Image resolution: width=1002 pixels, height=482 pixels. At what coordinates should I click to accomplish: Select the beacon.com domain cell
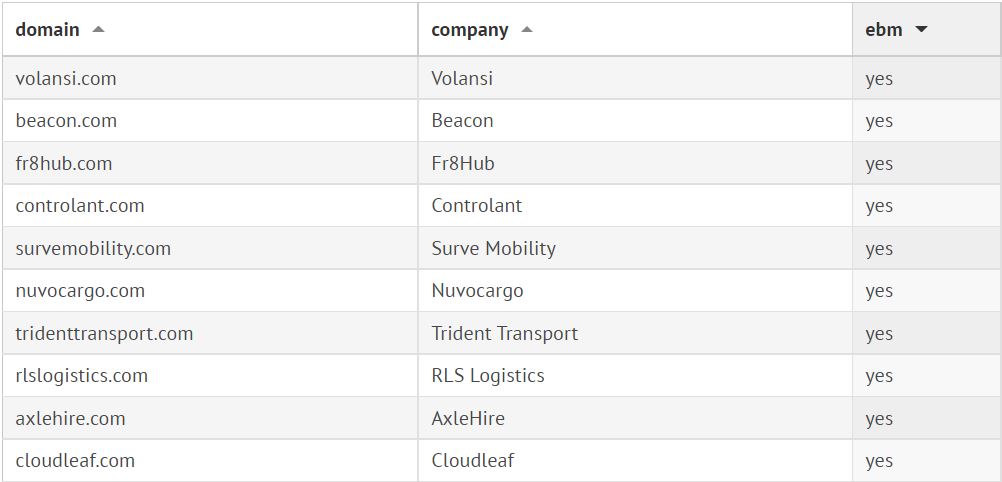coord(66,121)
